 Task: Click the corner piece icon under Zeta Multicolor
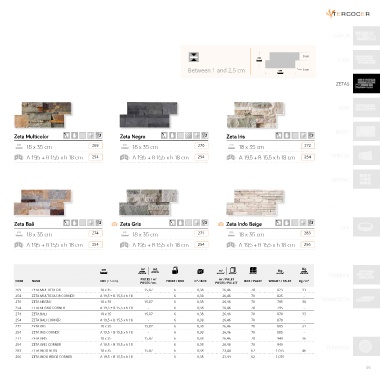[x=18, y=157]
